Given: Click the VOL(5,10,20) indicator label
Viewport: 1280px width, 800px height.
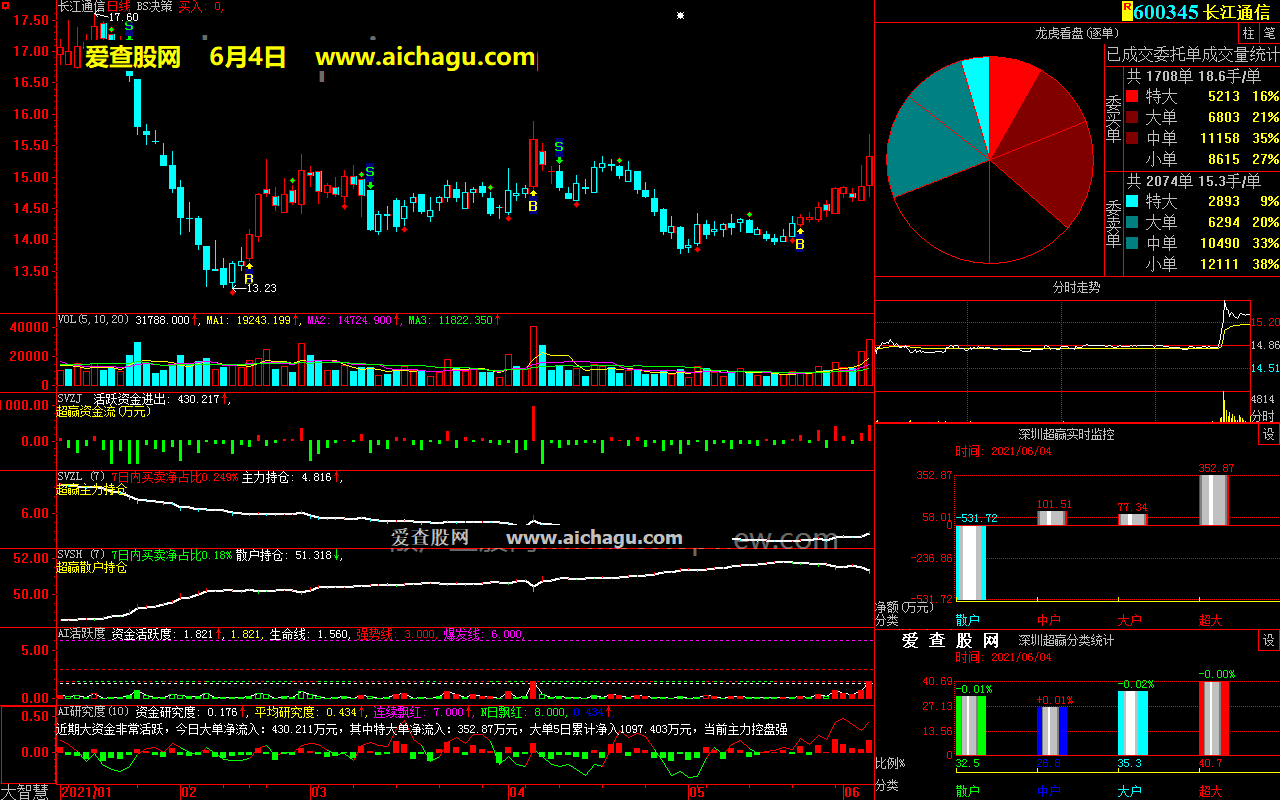Looking at the screenshot, I should 94,320.
